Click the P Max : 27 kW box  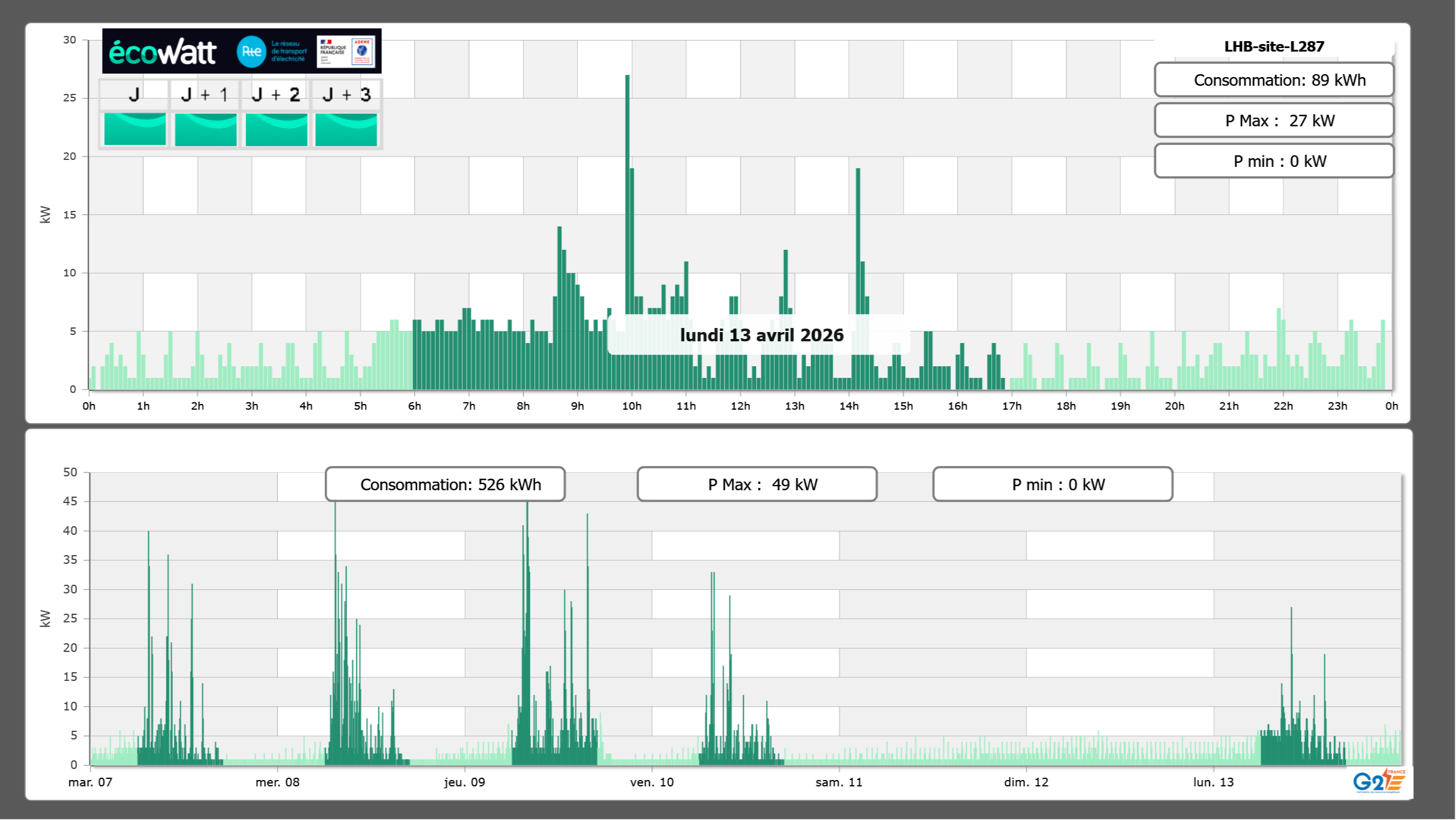1274,121
